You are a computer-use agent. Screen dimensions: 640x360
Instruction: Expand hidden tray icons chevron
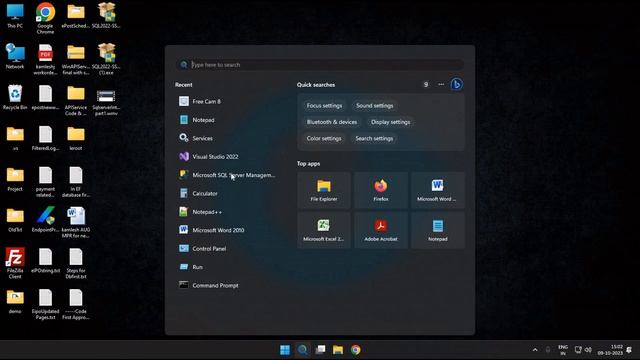(x=535, y=350)
